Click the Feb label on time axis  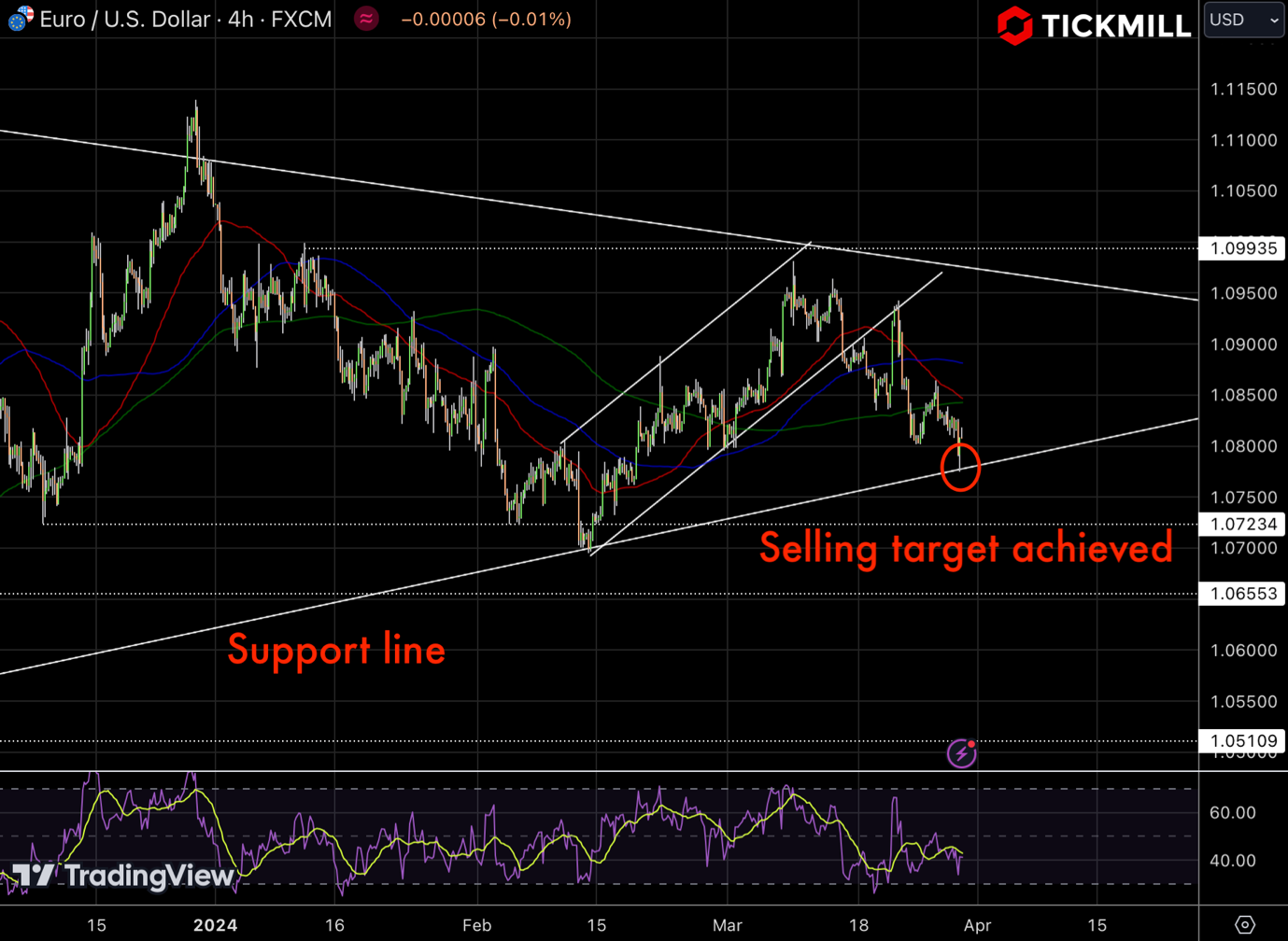(x=476, y=925)
